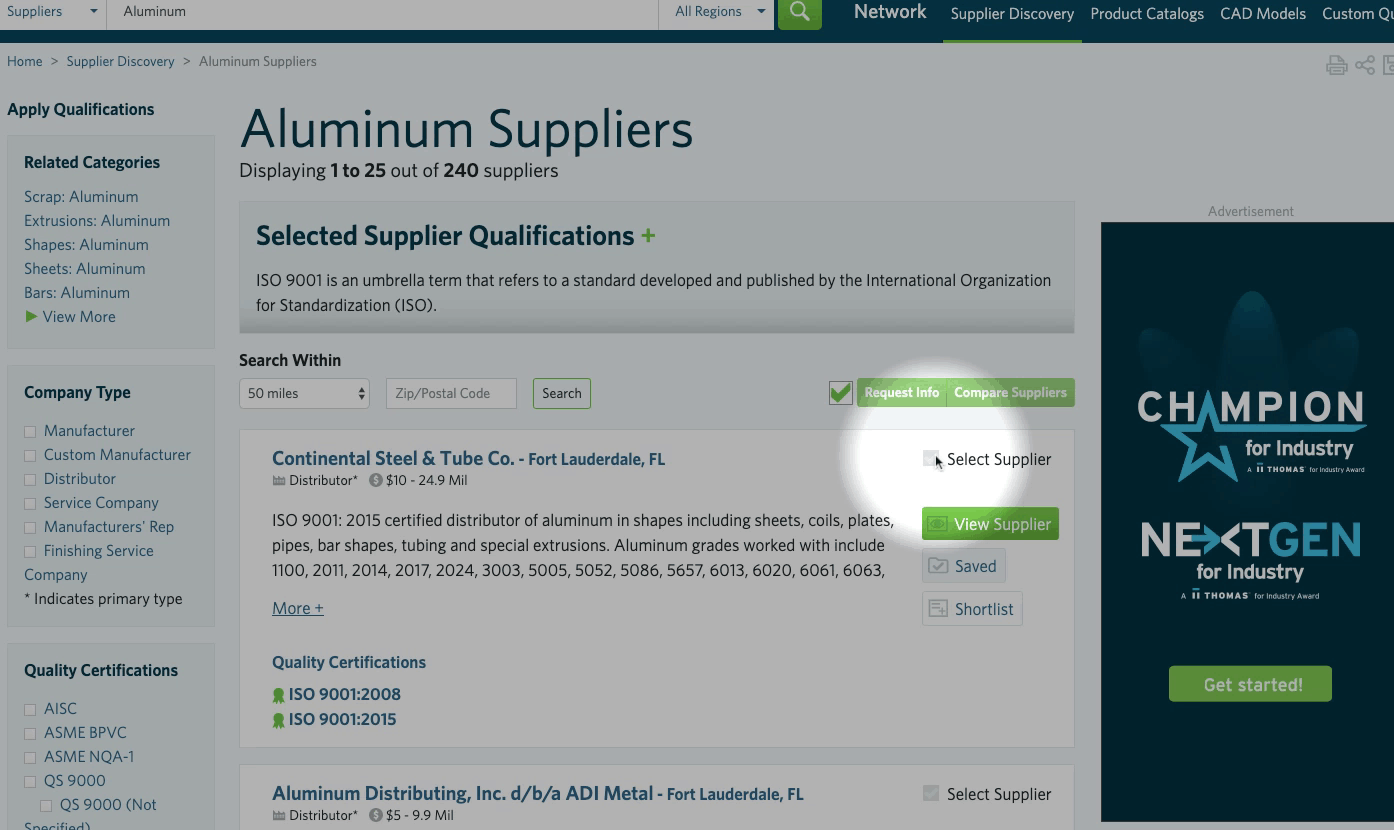Switch to the Product Catalogs tab

1146,14
